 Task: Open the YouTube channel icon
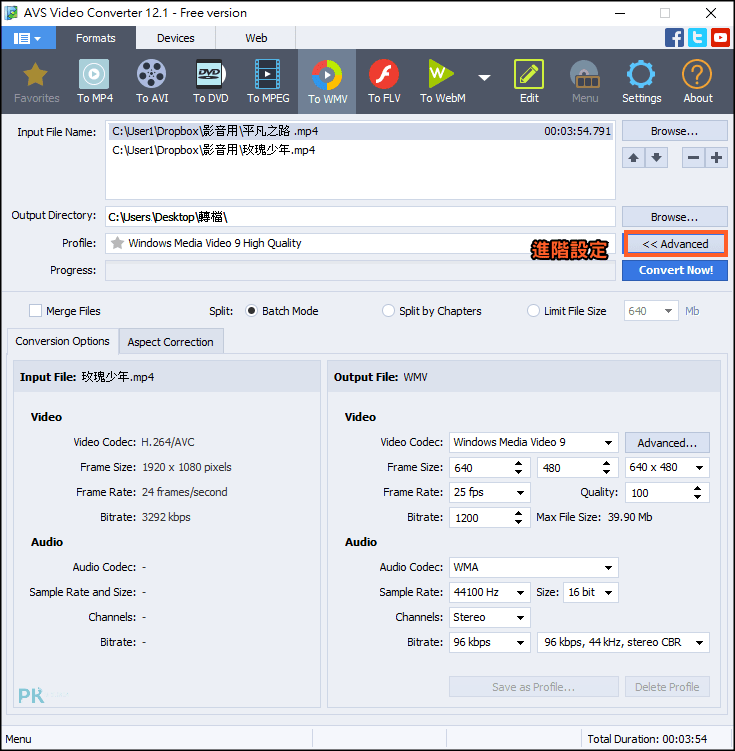(720, 38)
